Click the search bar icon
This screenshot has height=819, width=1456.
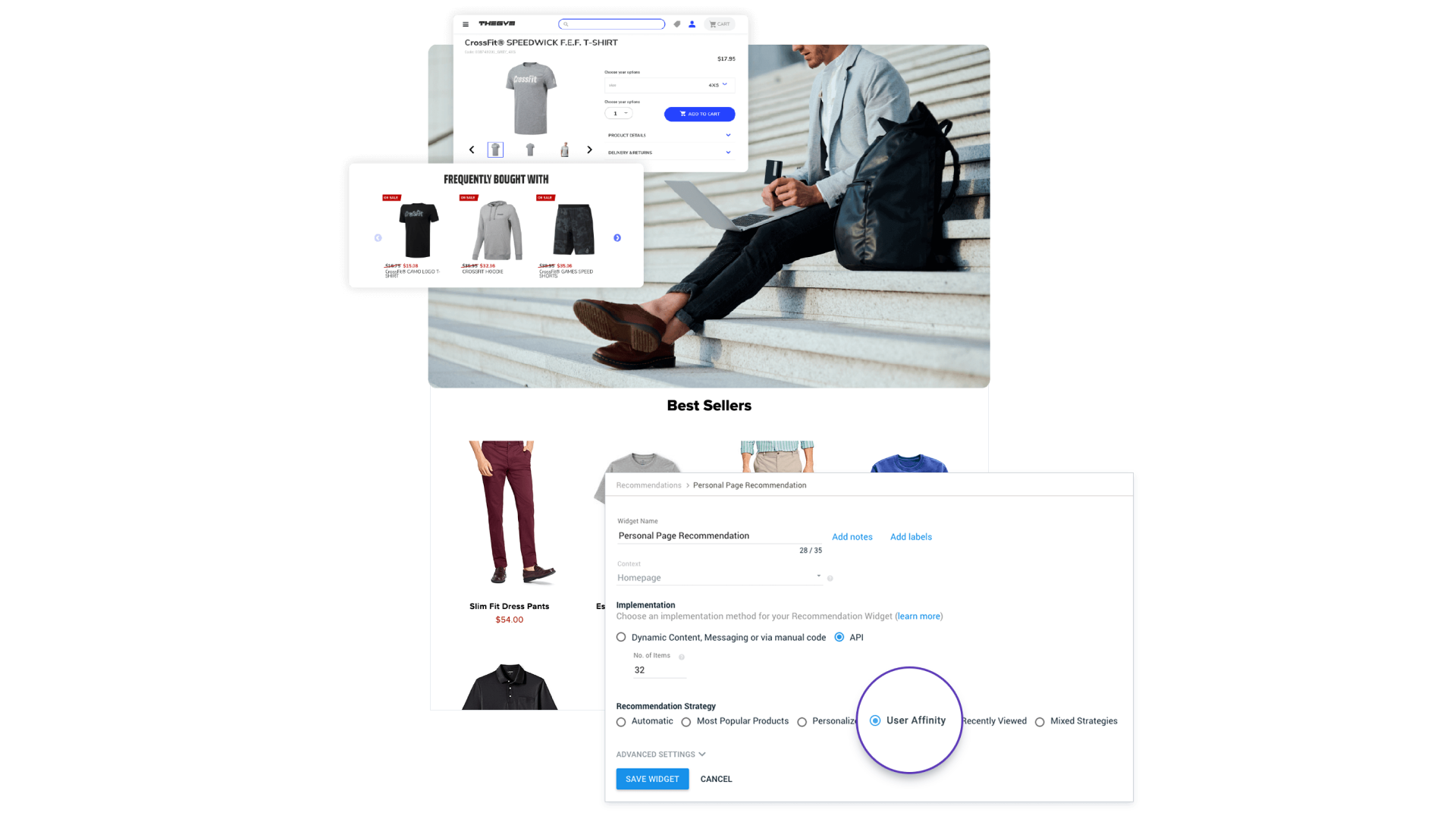tap(567, 23)
